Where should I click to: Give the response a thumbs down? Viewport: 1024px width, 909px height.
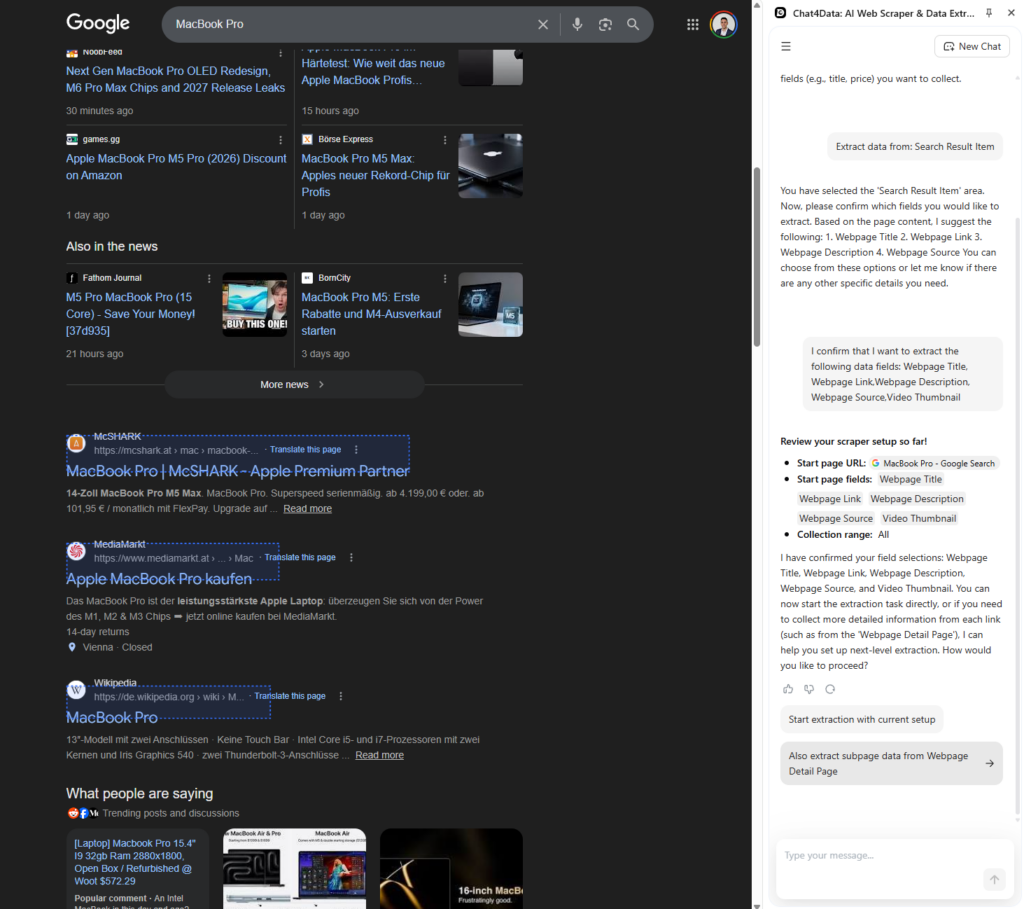tap(809, 689)
